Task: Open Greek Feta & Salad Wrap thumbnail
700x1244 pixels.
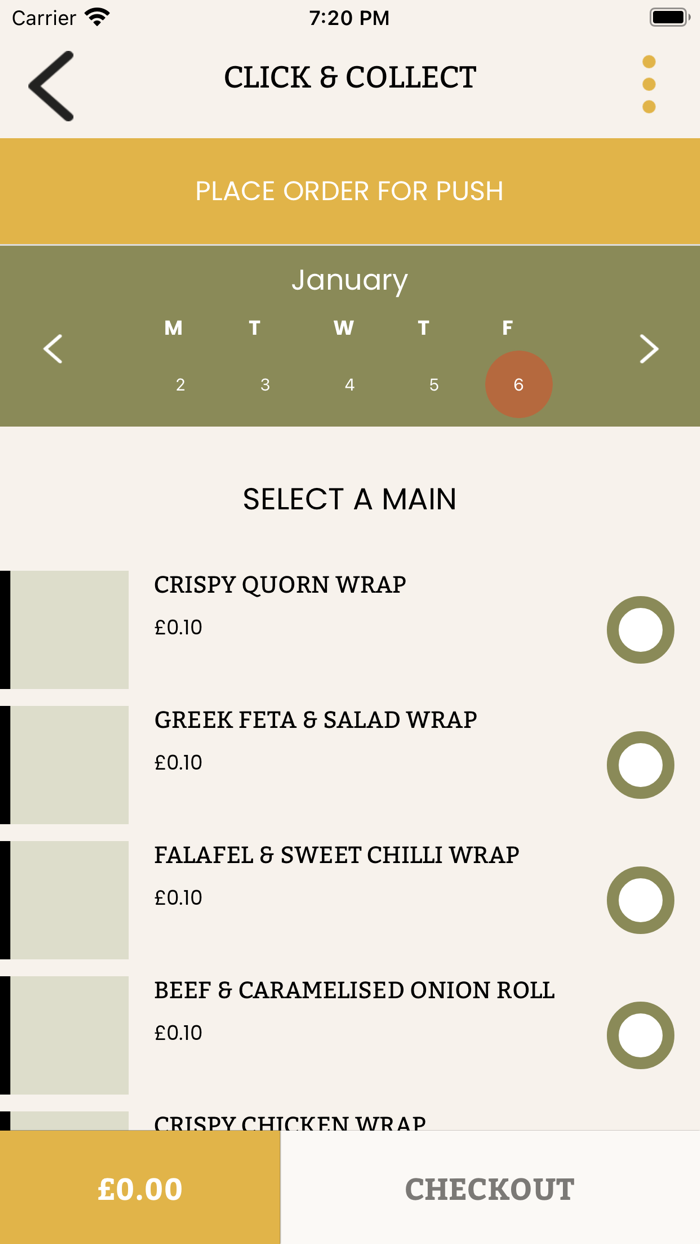Action: click(x=69, y=765)
